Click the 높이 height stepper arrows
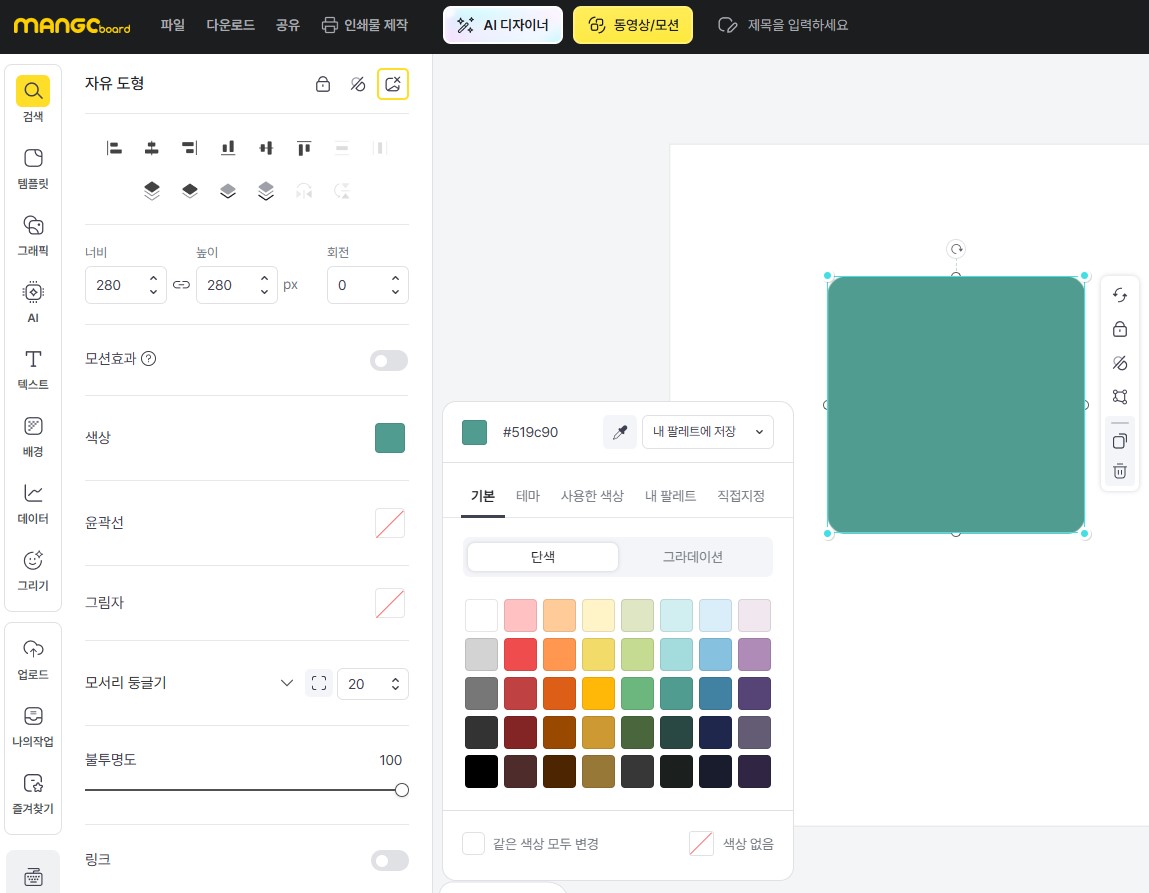This screenshot has height=893, width=1149. 264,285
